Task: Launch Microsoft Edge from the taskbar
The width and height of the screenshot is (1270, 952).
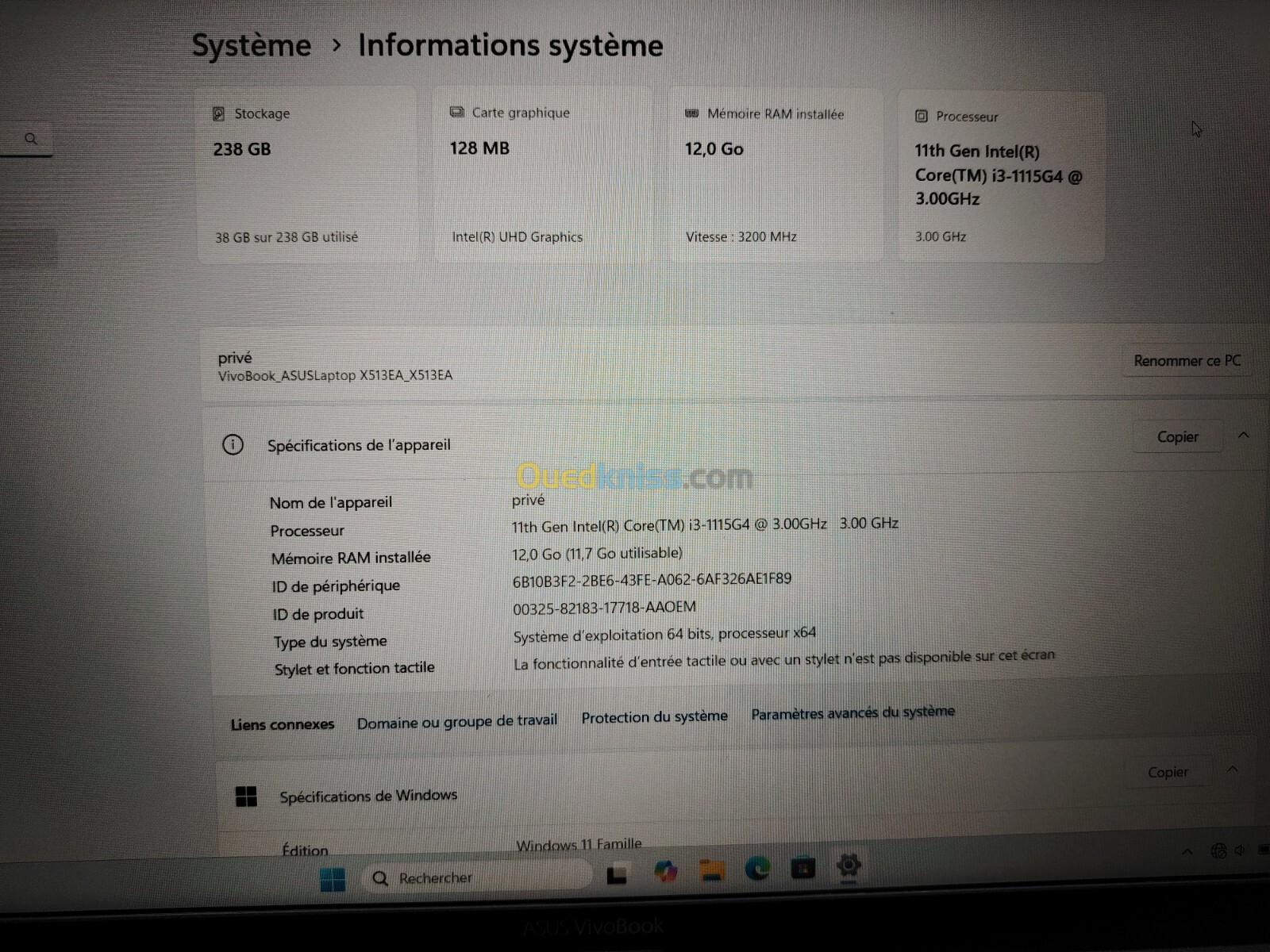Action: [757, 869]
